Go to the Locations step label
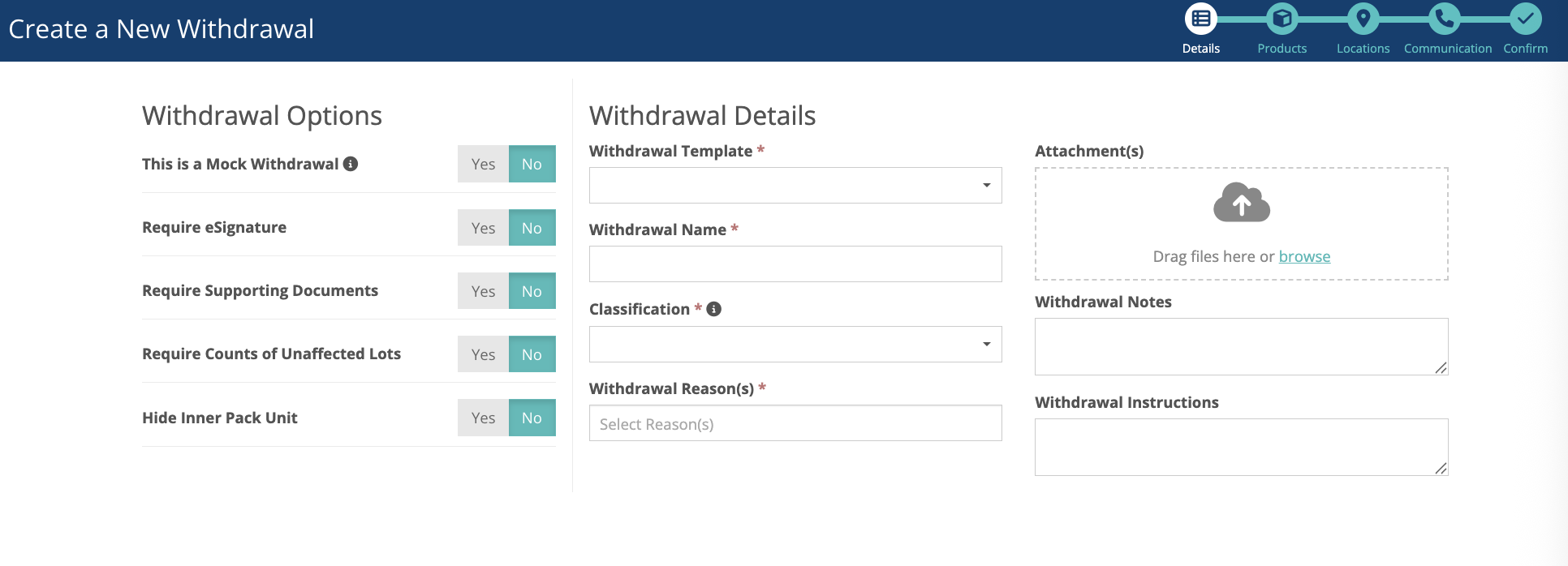Viewport: 1568px width, 566px height. (x=1363, y=49)
